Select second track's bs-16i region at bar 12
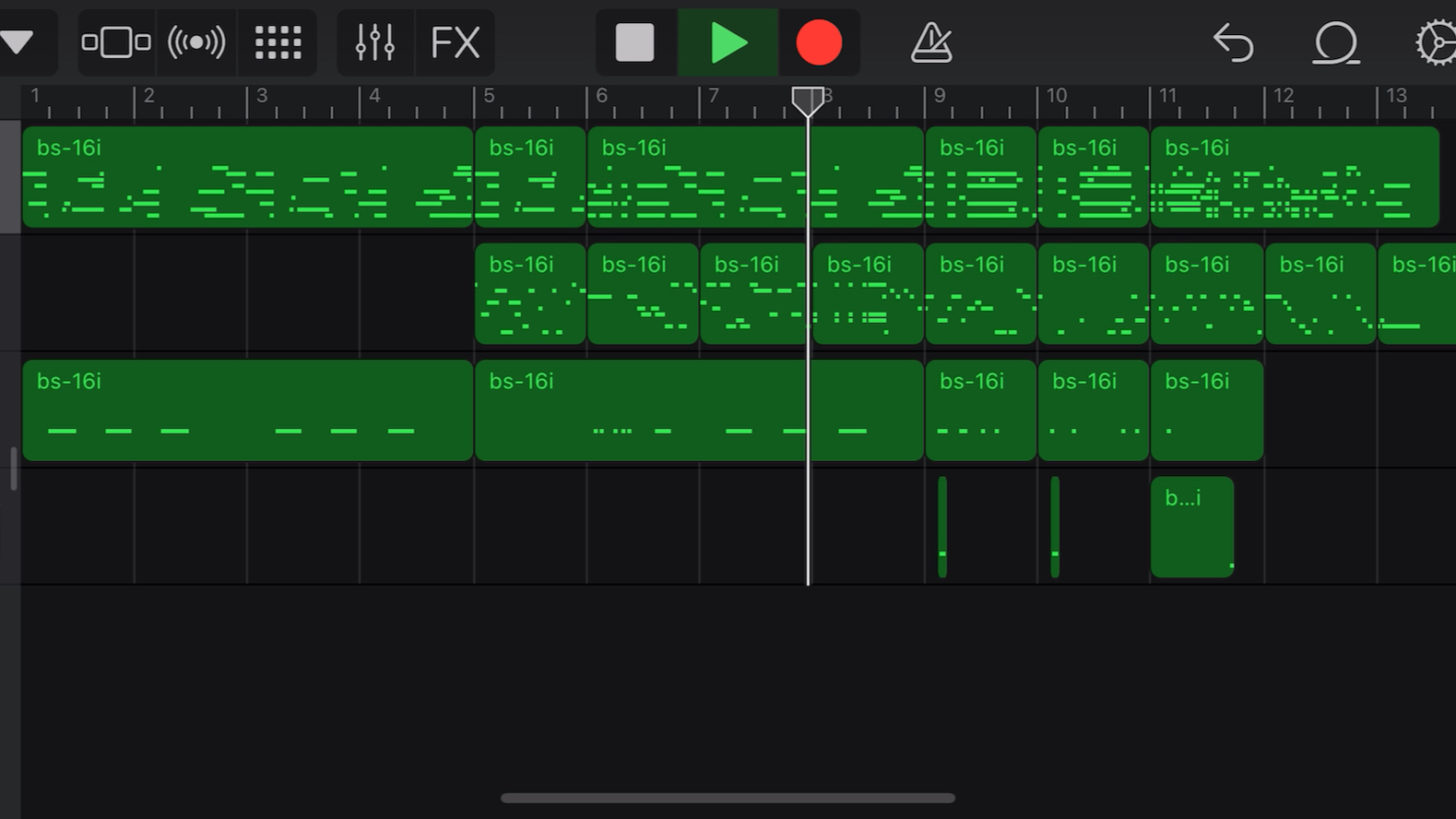Screen dimensions: 1456x819 click(x=1320, y=294)
